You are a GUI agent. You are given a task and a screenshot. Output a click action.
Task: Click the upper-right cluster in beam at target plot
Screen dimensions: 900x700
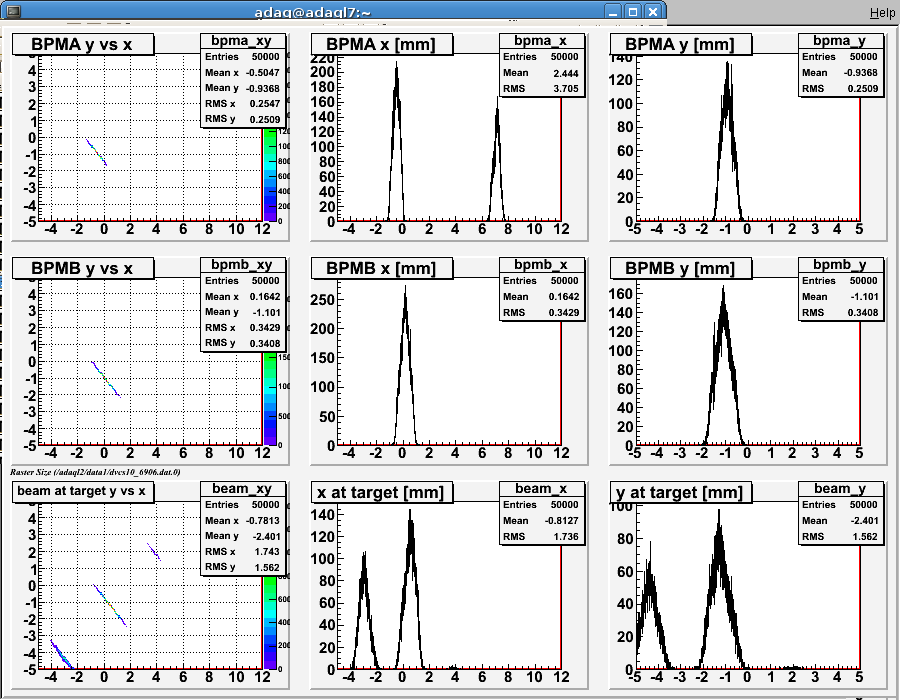(x=154, y=551)
